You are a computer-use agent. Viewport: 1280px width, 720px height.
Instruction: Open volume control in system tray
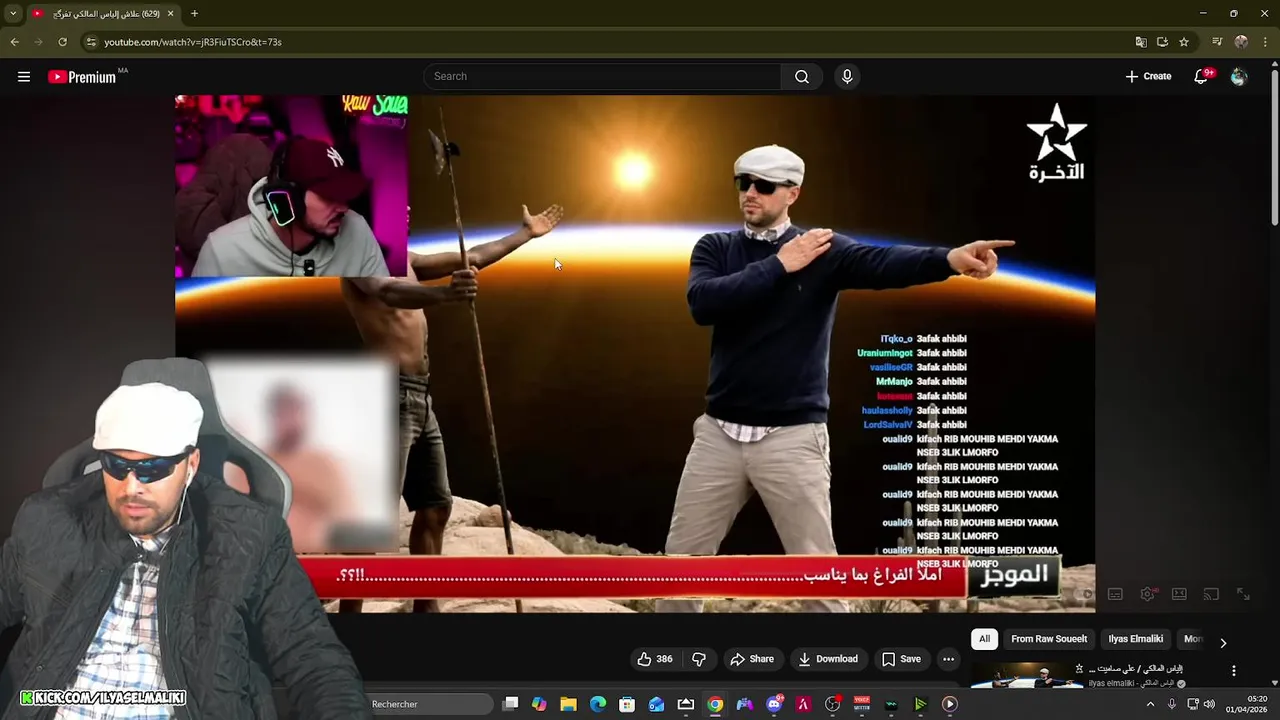click(1210, 704)
